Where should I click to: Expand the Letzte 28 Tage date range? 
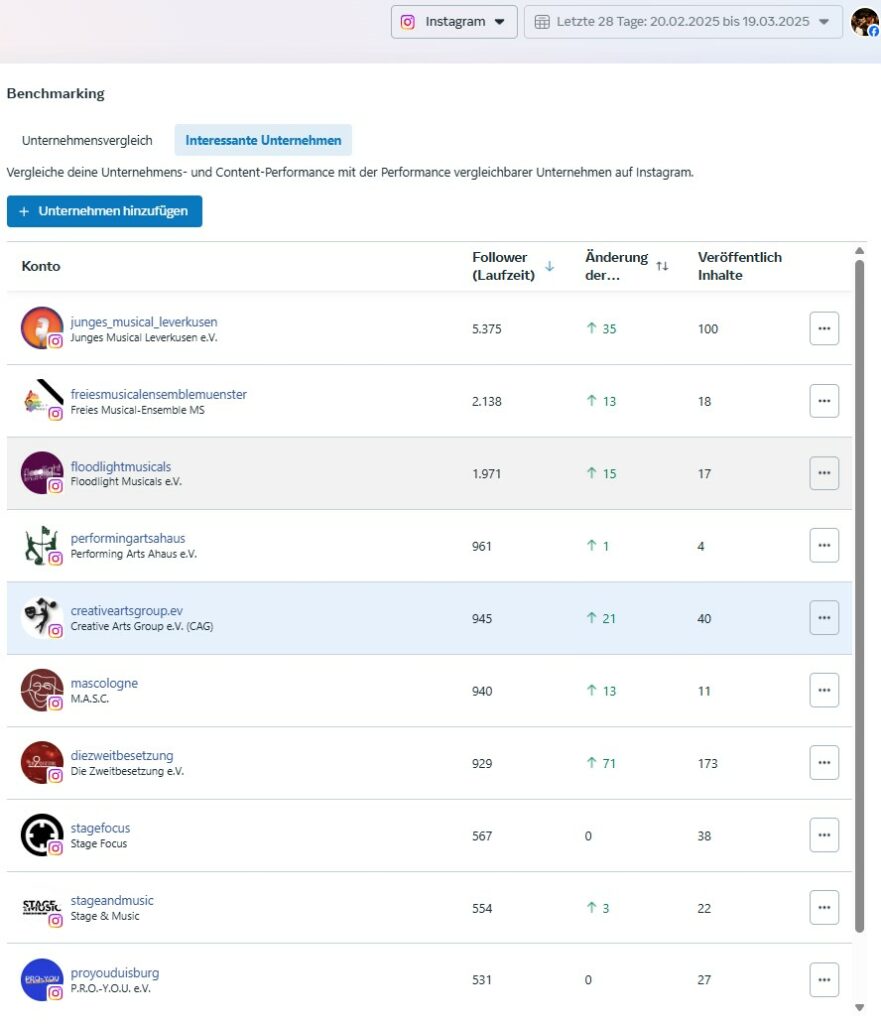683,22
